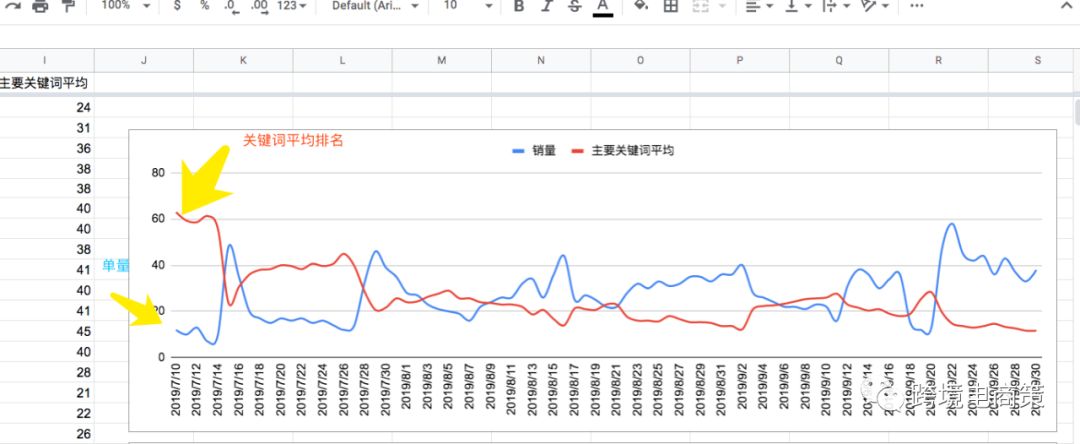Screen dimensions: 1080x444
Task: Open the text rotation dropdown
Action: click(x=875, y=6)
